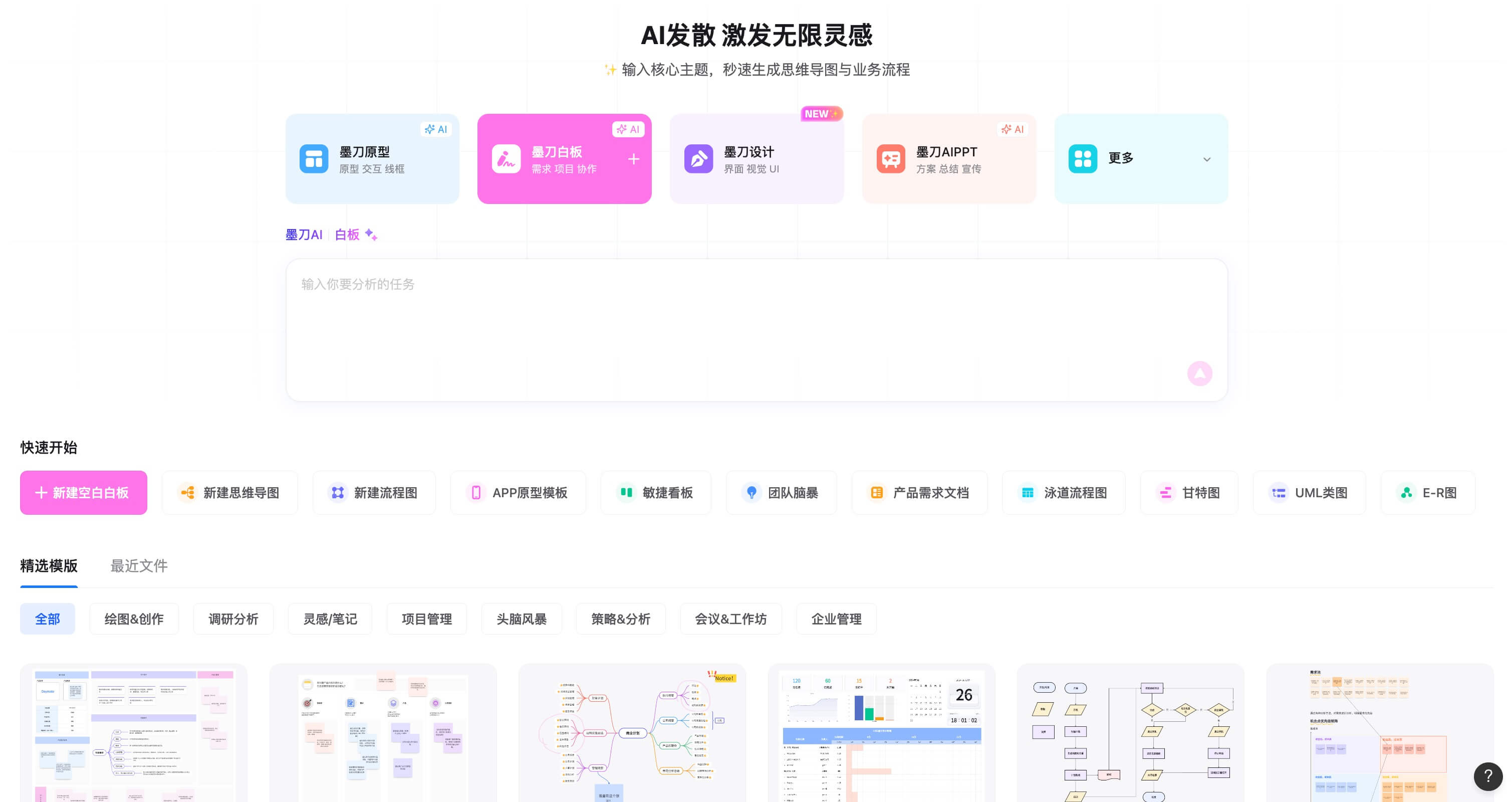The height and width of the screenshot is (802, 1512).
Task: Click the 原型 交互 线框 subtitle
Action: pyautogui.click(x=372, y=169)
